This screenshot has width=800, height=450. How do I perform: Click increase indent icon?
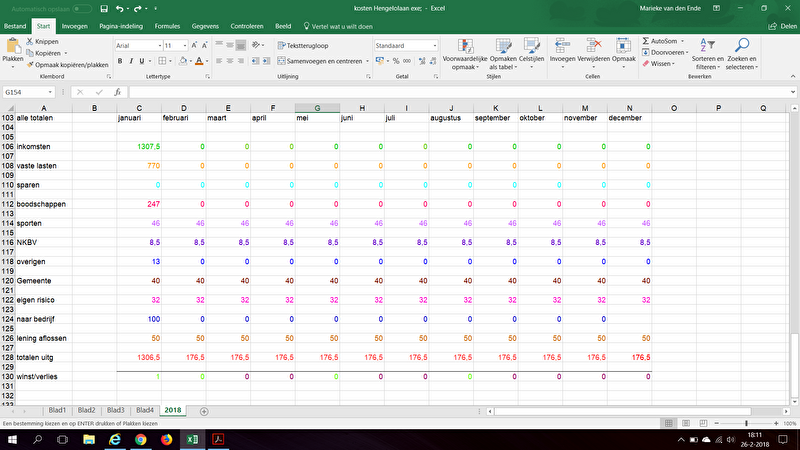(266, 61)
